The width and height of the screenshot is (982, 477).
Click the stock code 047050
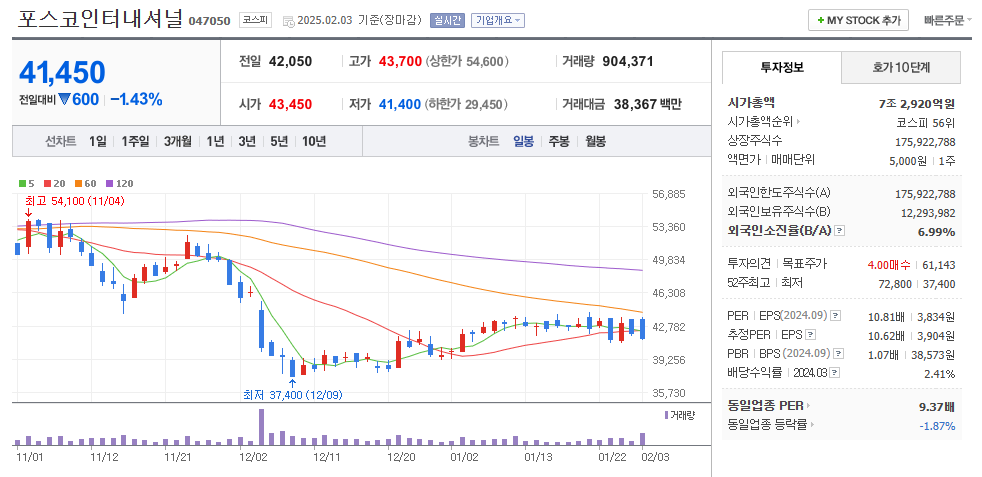(x=209, y=21)
